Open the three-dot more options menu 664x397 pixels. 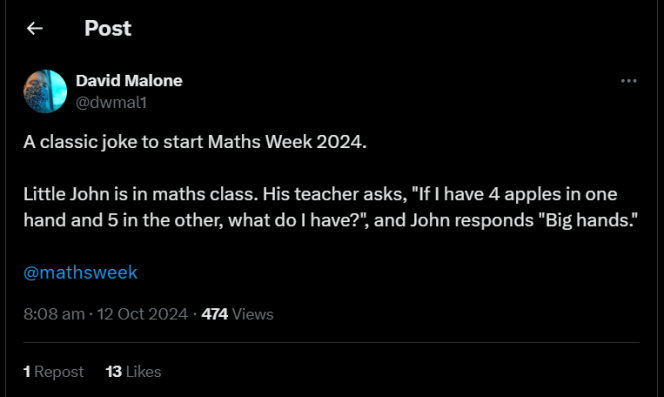[628, 81]
